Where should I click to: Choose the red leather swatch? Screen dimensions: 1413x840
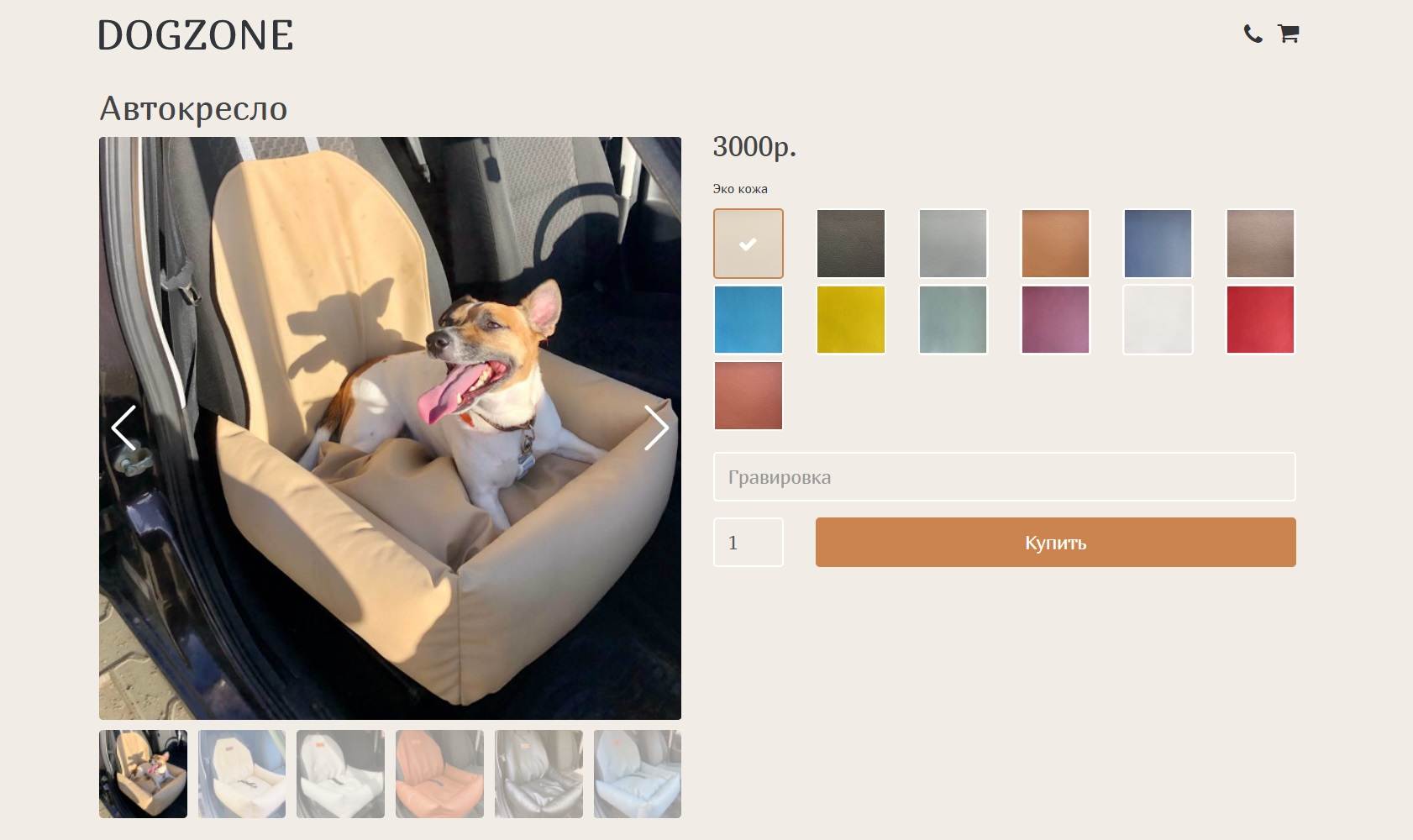(1261, 319)
